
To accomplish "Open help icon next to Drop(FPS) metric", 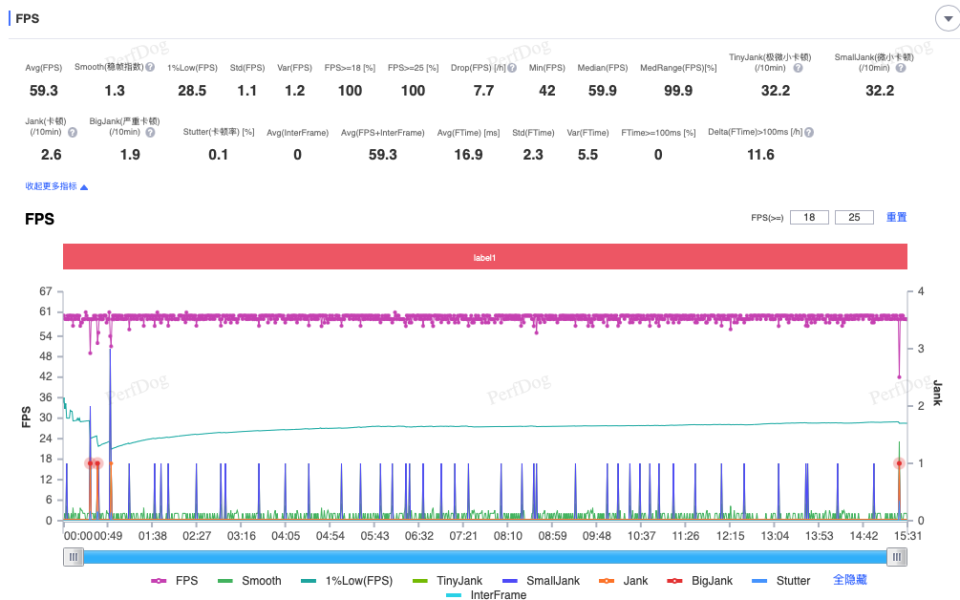I will [512, 68].
